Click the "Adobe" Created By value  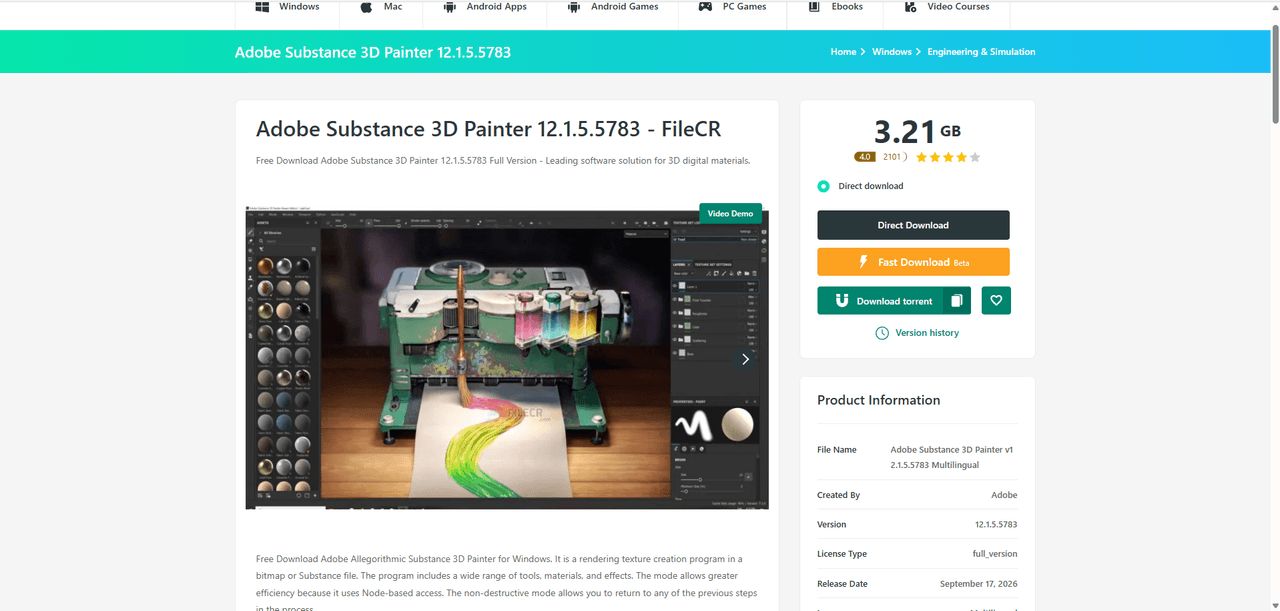click(x=1004, y=495)
